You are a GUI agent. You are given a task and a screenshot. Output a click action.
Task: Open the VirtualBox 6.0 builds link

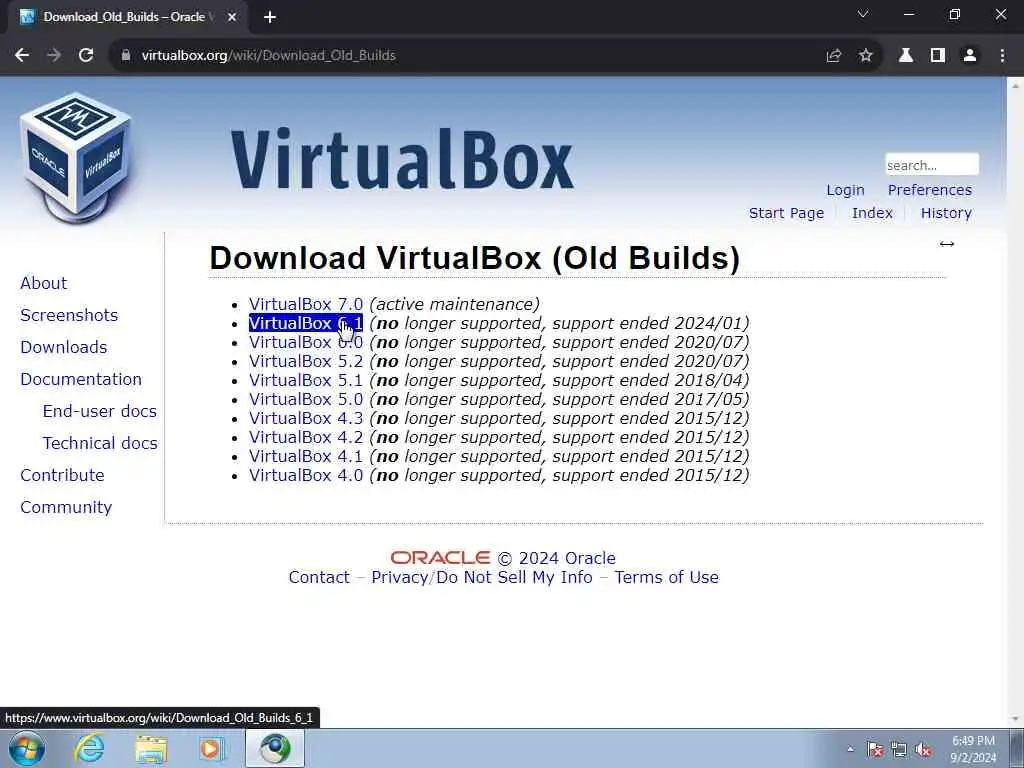tap(306, 342)
